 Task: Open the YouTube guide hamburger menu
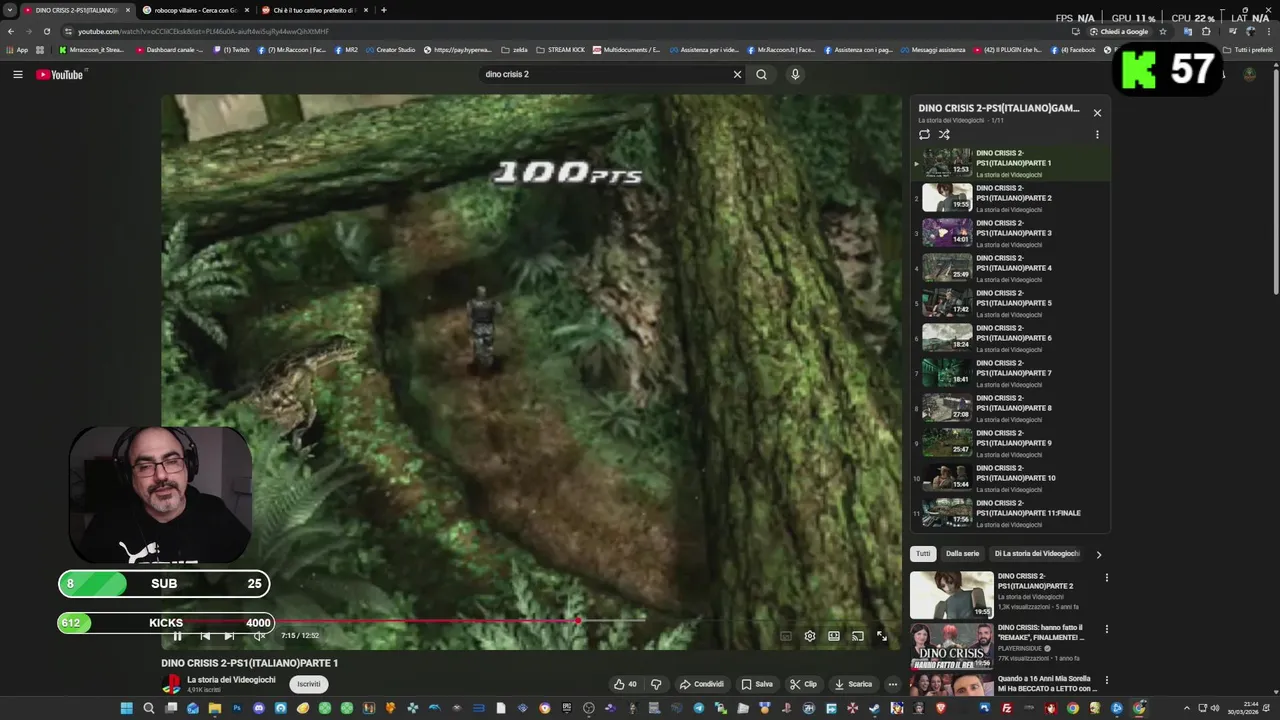point(17,74)
